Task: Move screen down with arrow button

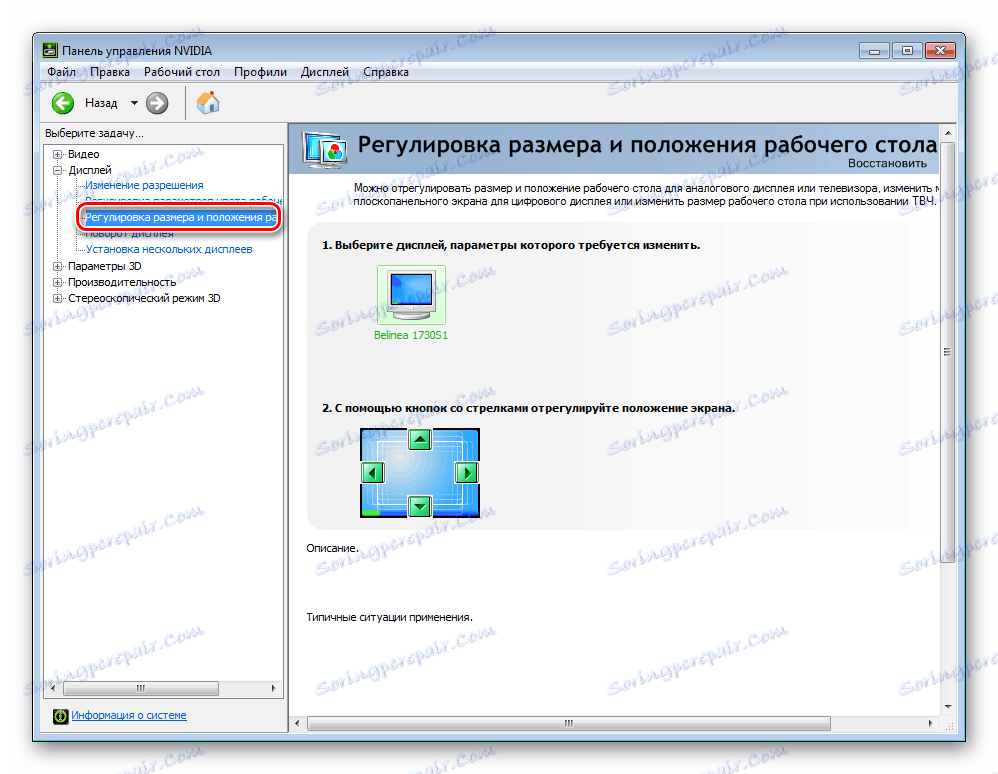Action: tap(419, 507)
